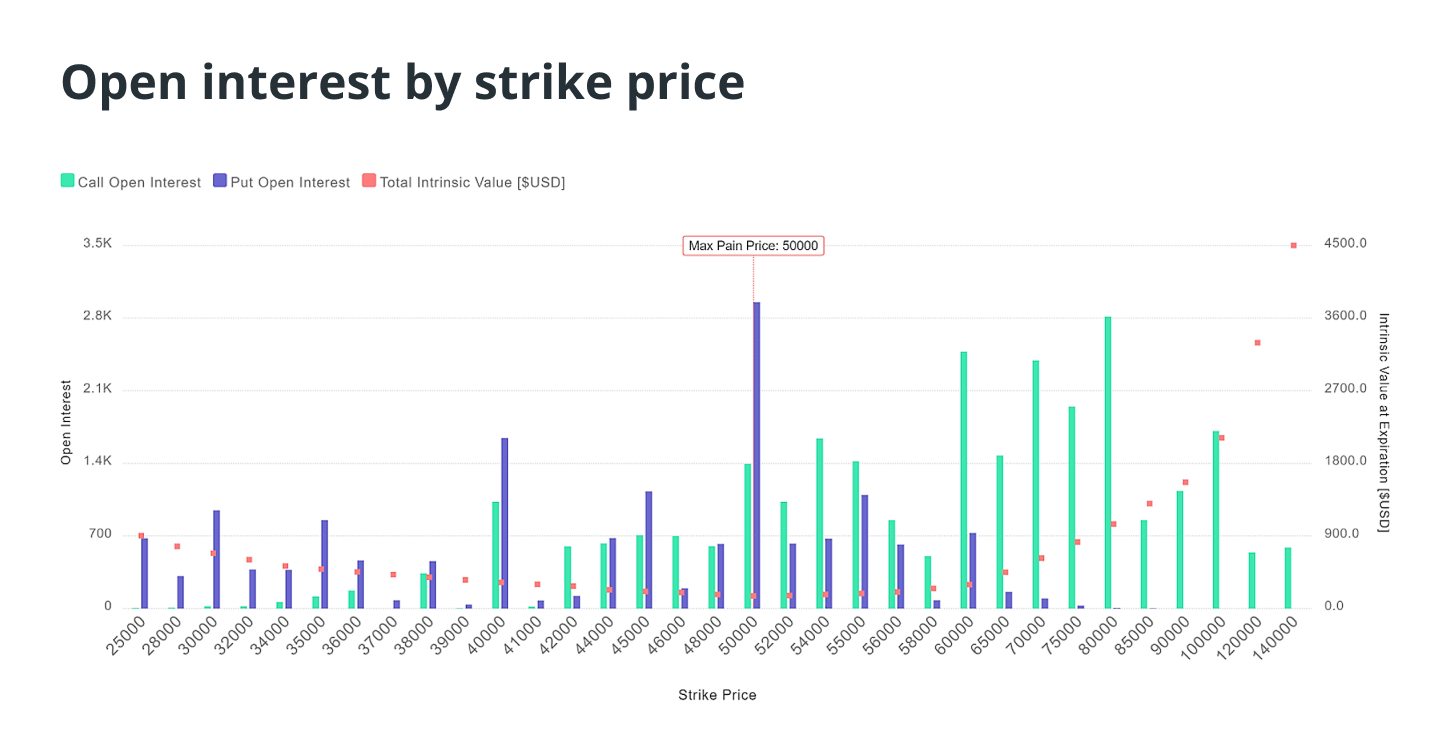Click the intrinsic value marker at strike 140000
The height and width of the screenshot is (729, 1450).
tap(1293, 245)
